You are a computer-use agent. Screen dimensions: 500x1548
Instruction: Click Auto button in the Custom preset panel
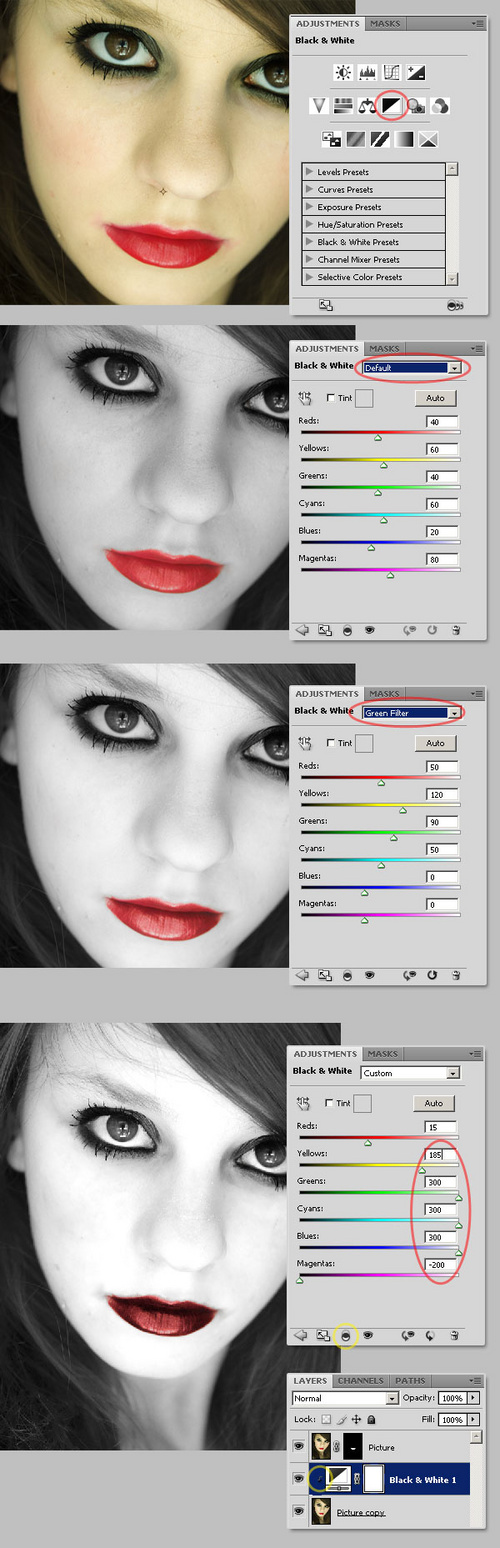click(x=434, y=1103)
